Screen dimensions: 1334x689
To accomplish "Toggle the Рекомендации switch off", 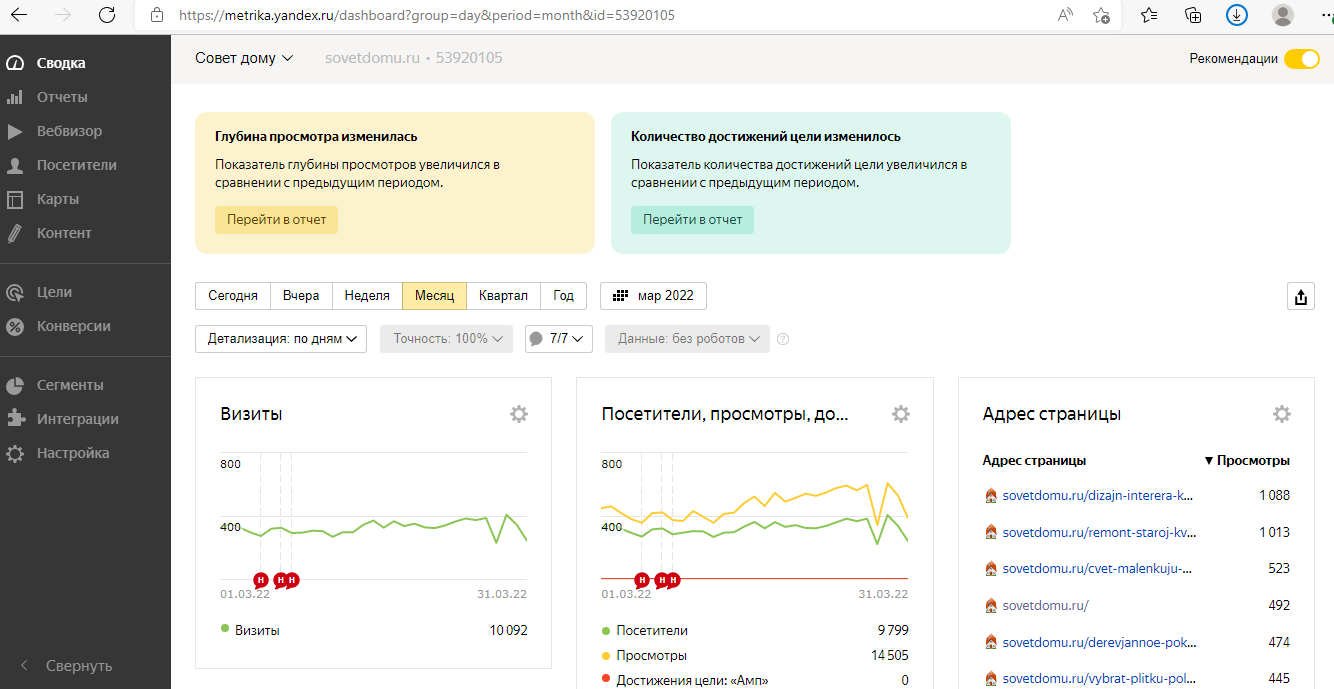I will [x=1301, y=59].
